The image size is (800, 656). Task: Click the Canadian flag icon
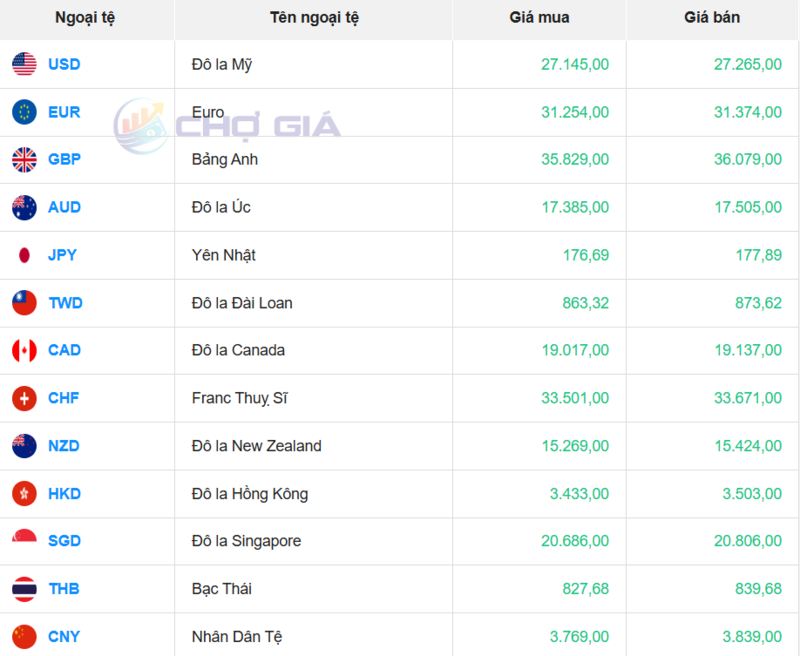(24, 350)
